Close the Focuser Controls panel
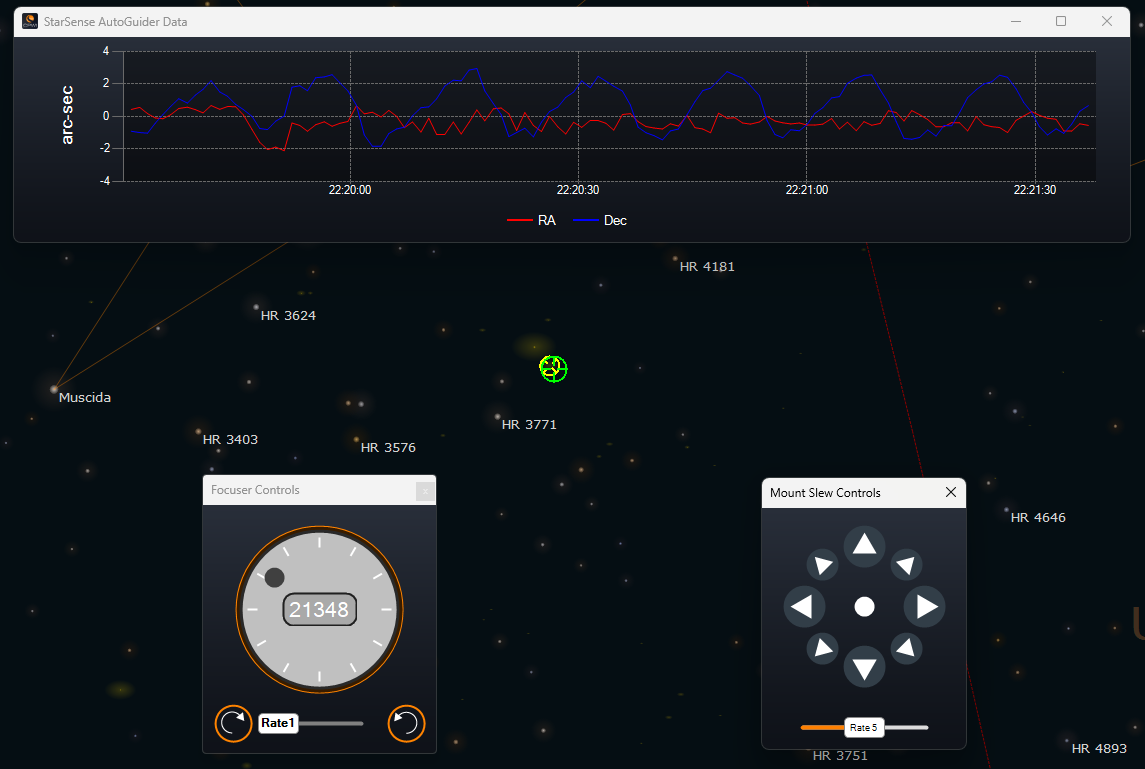Screen dimensions: 1145x769 click(x=425, y=491)
